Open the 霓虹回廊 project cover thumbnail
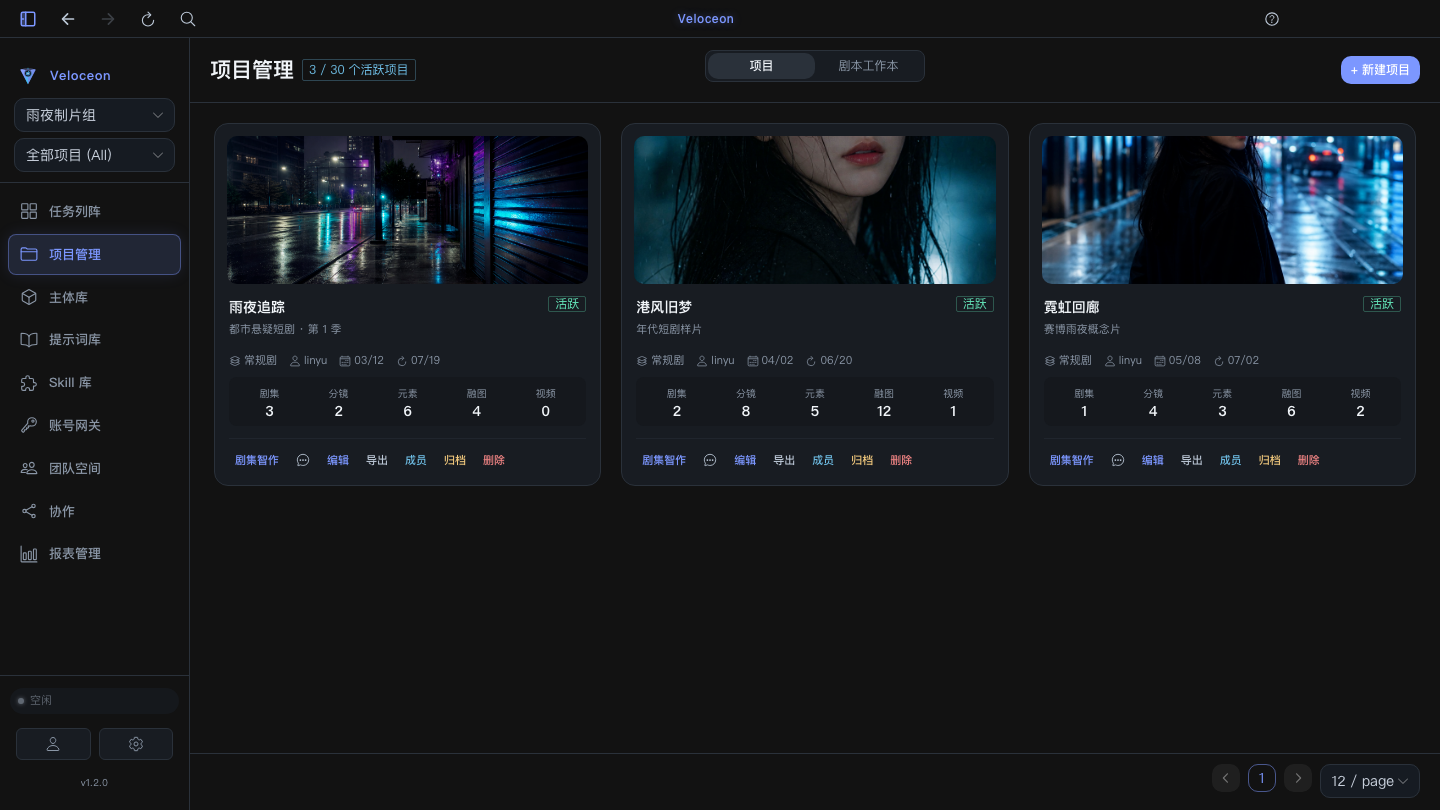Viewport: 1440px width, 810px height. point(1222,210)
